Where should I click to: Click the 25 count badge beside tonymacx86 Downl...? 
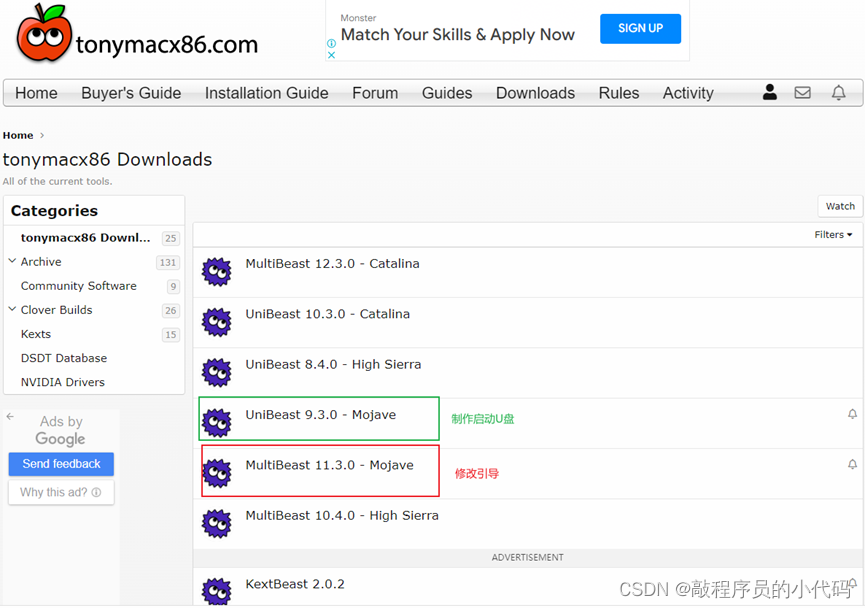(x=170, y=238)
